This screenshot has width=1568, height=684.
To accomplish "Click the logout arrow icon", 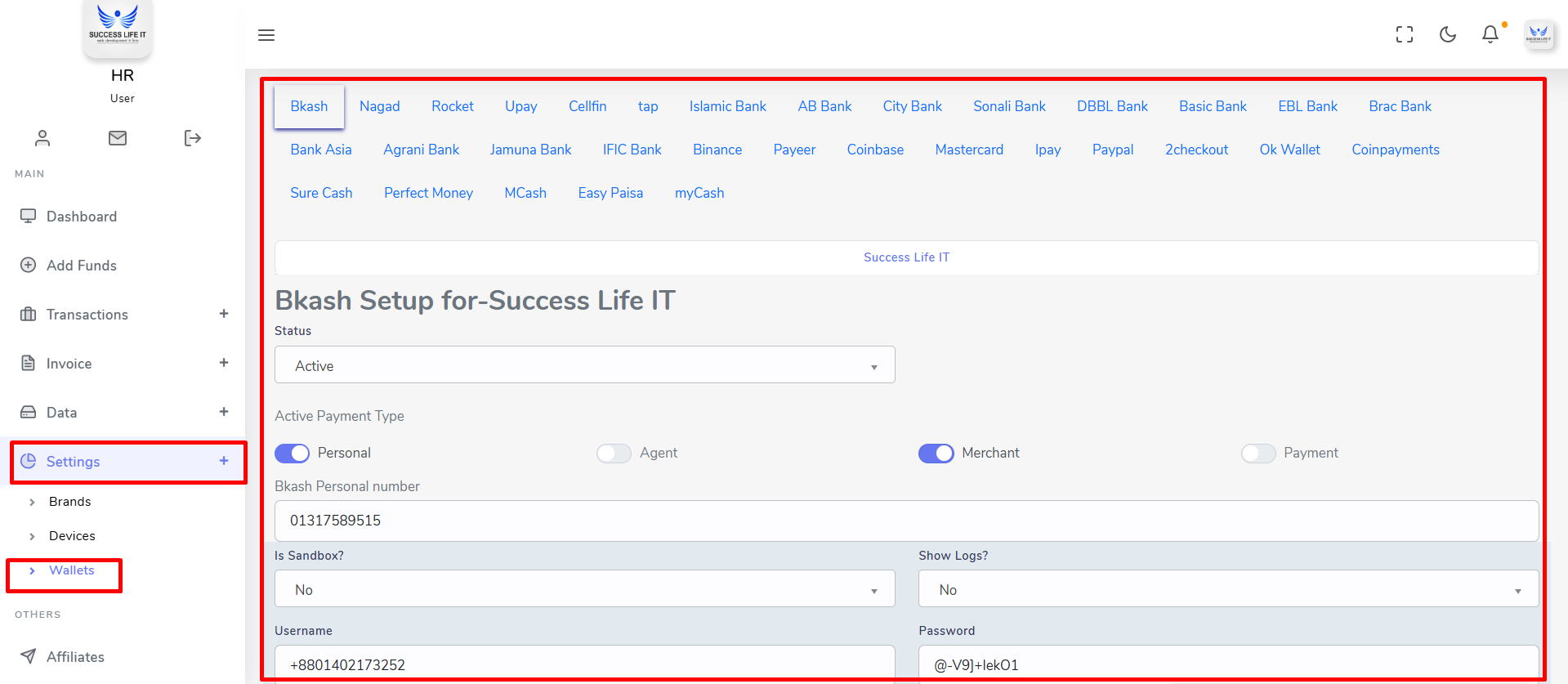I will tap(193, 138).
